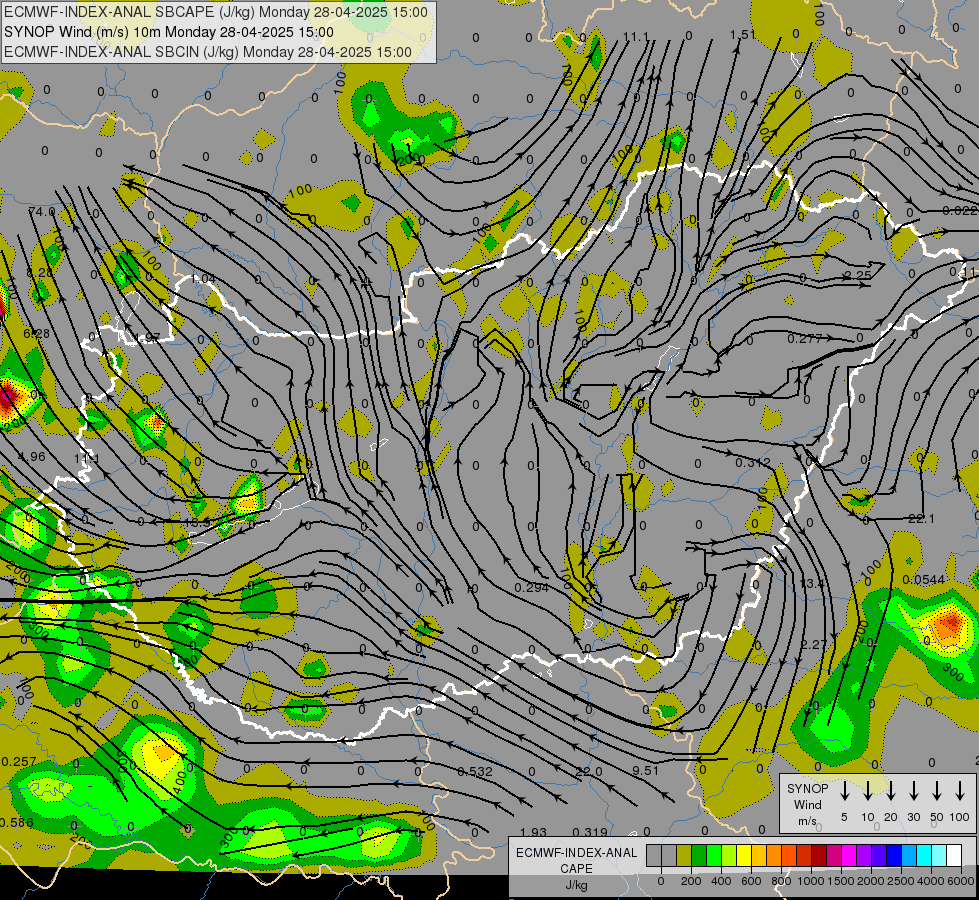Click the 2.25 value on the map
This screenshot has width=979, height=900.
pyautogui.click(x=857, y=275)
